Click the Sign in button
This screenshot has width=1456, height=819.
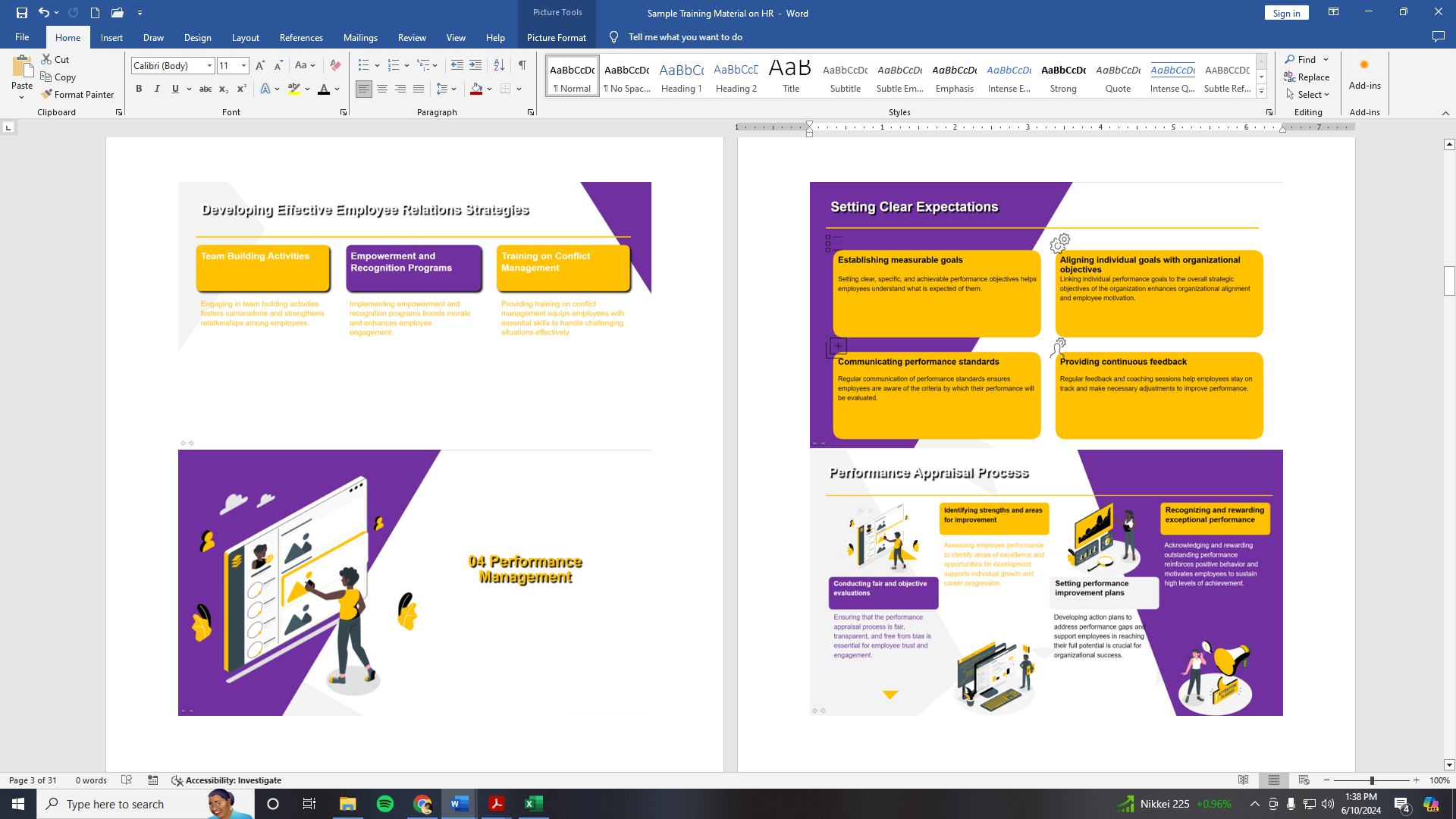tap(1286, 13)
